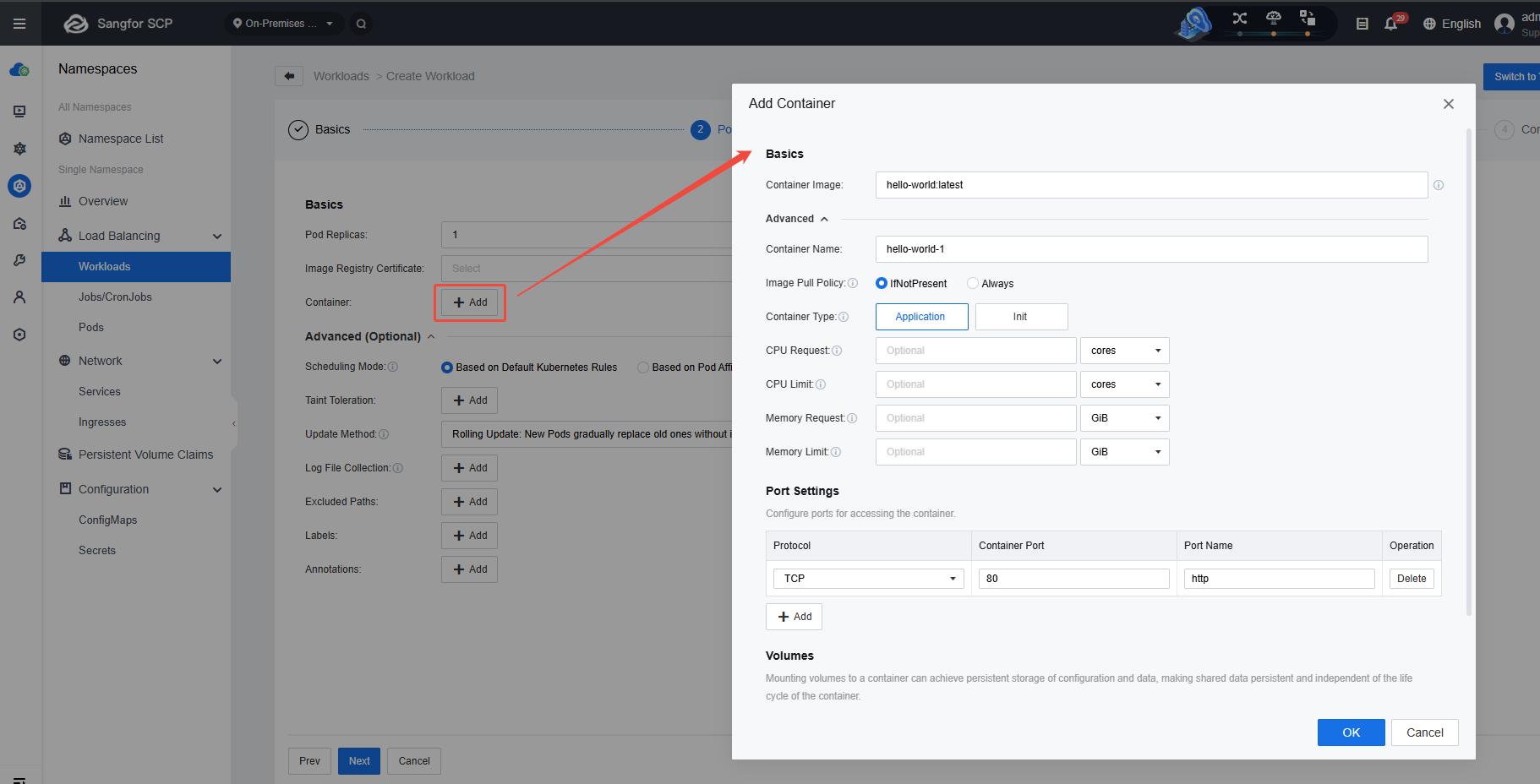1540x784 pixels.
Task: Open CPU Request unit dropdown
Action: click(x=1125, y=351)
